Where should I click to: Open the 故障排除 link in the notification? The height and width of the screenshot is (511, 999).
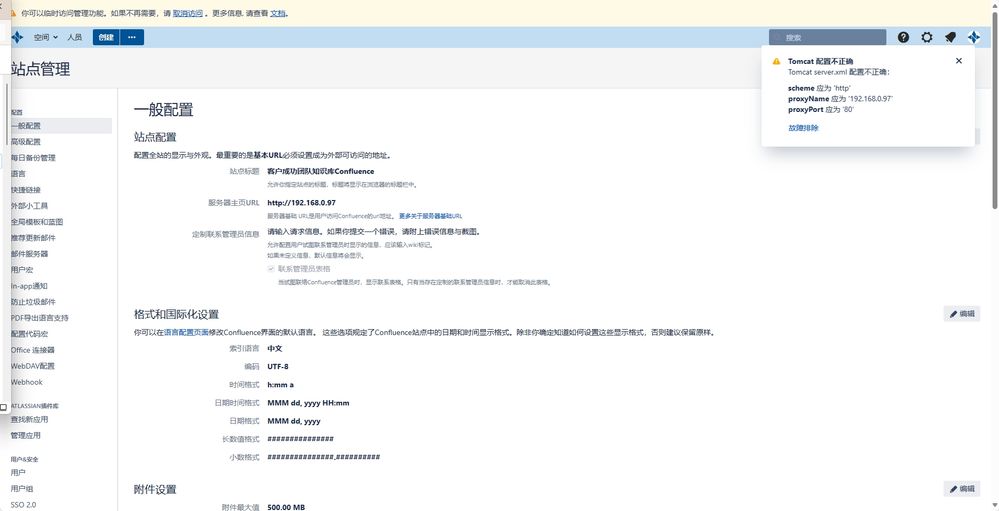[x=803, y=128]
